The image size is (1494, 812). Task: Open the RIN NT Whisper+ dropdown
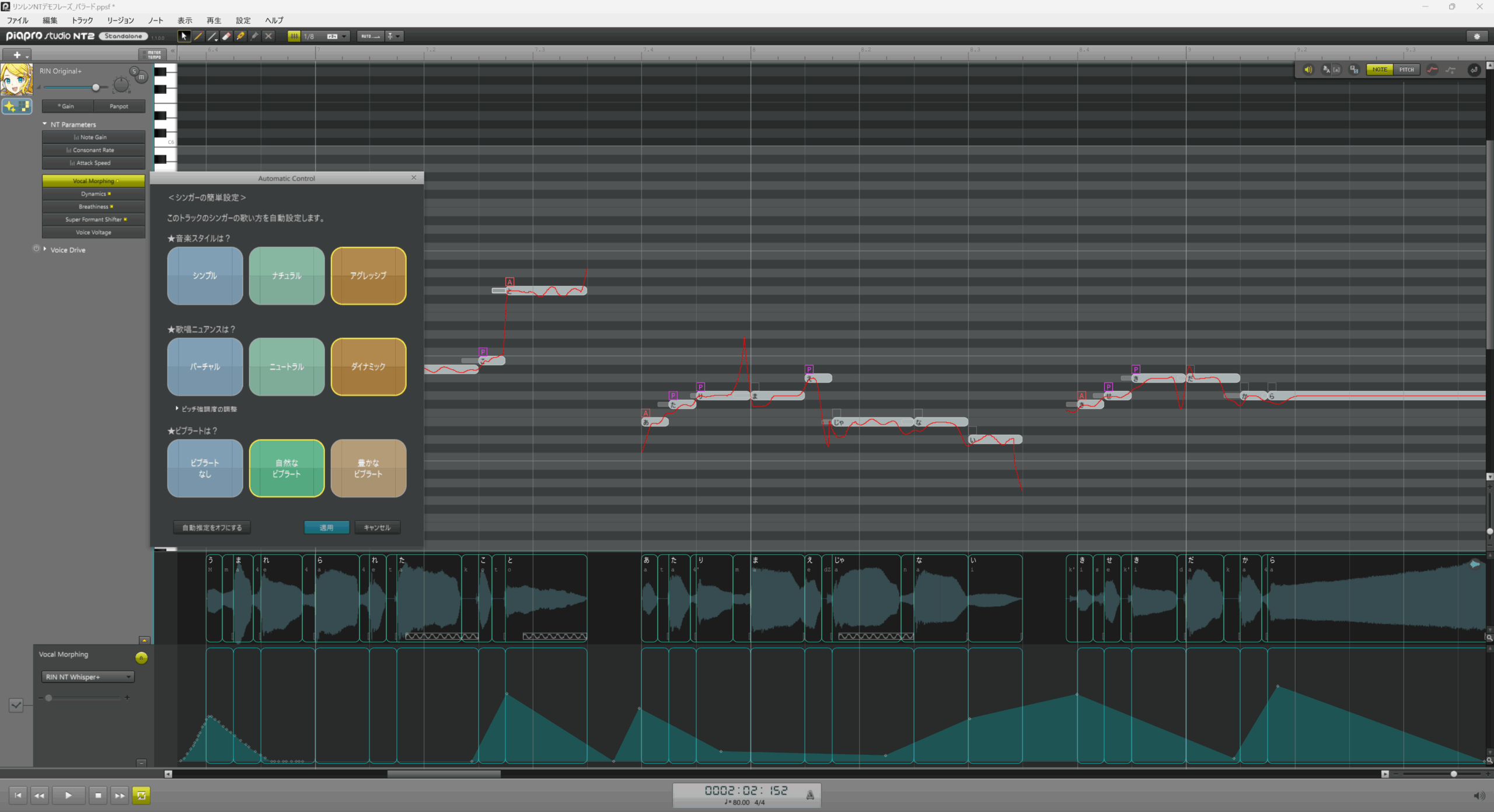click(x=88, y=677)
